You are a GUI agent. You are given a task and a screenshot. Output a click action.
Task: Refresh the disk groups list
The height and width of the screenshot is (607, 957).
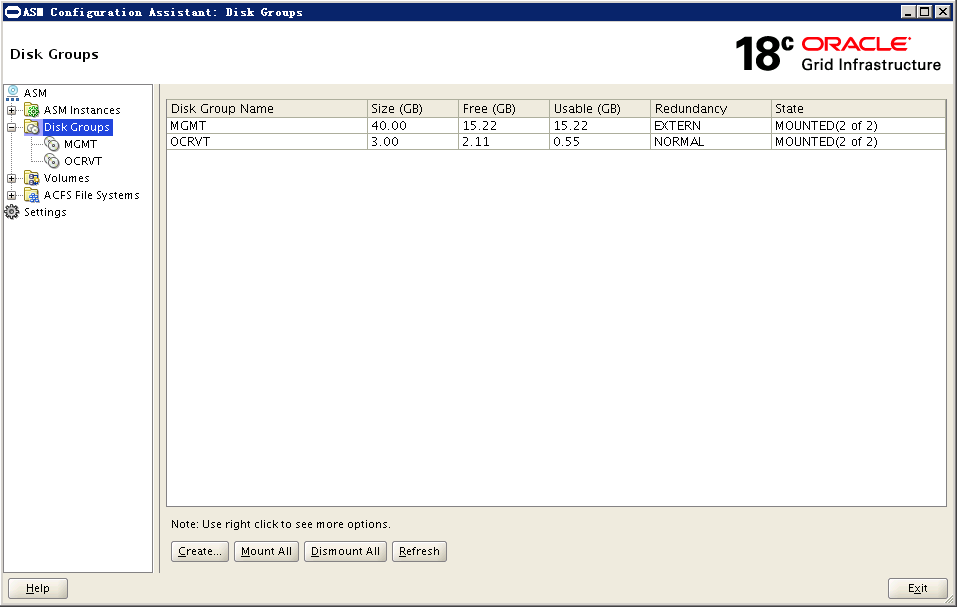[419, 551]
